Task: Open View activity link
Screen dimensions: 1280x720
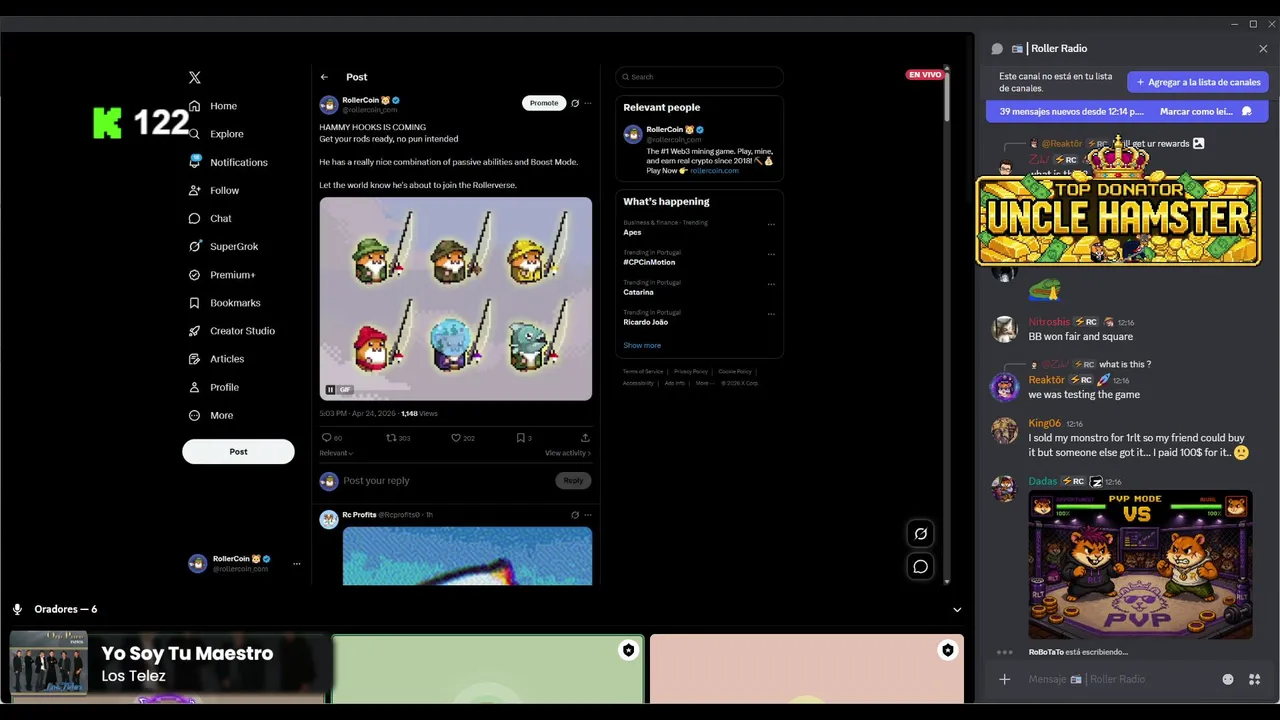Action: coord(568,453)
